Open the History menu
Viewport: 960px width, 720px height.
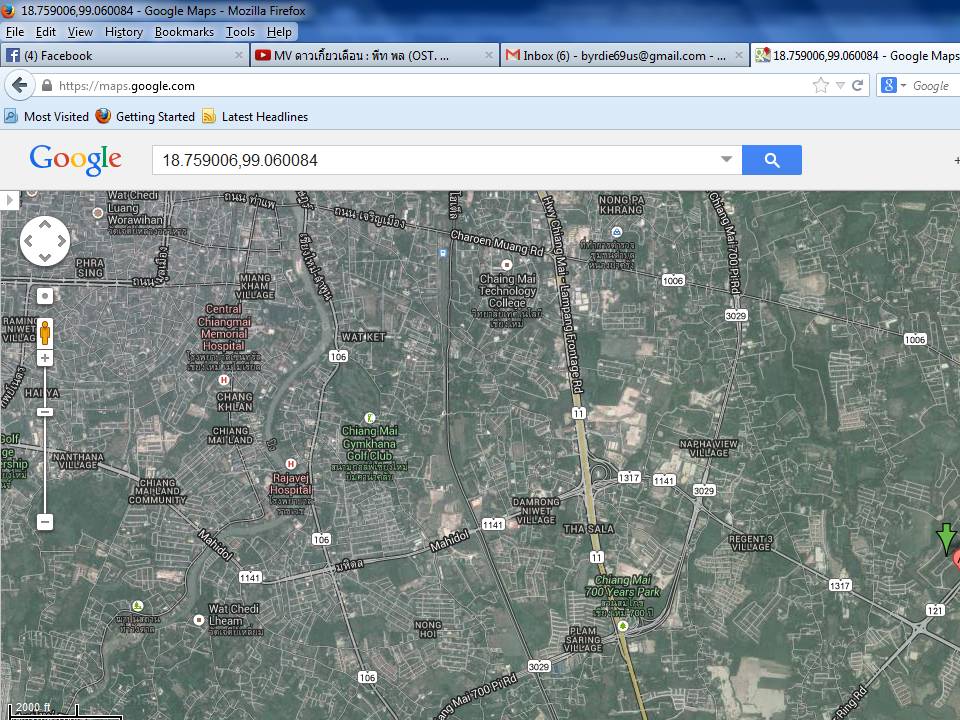click(x=124, y=32)
